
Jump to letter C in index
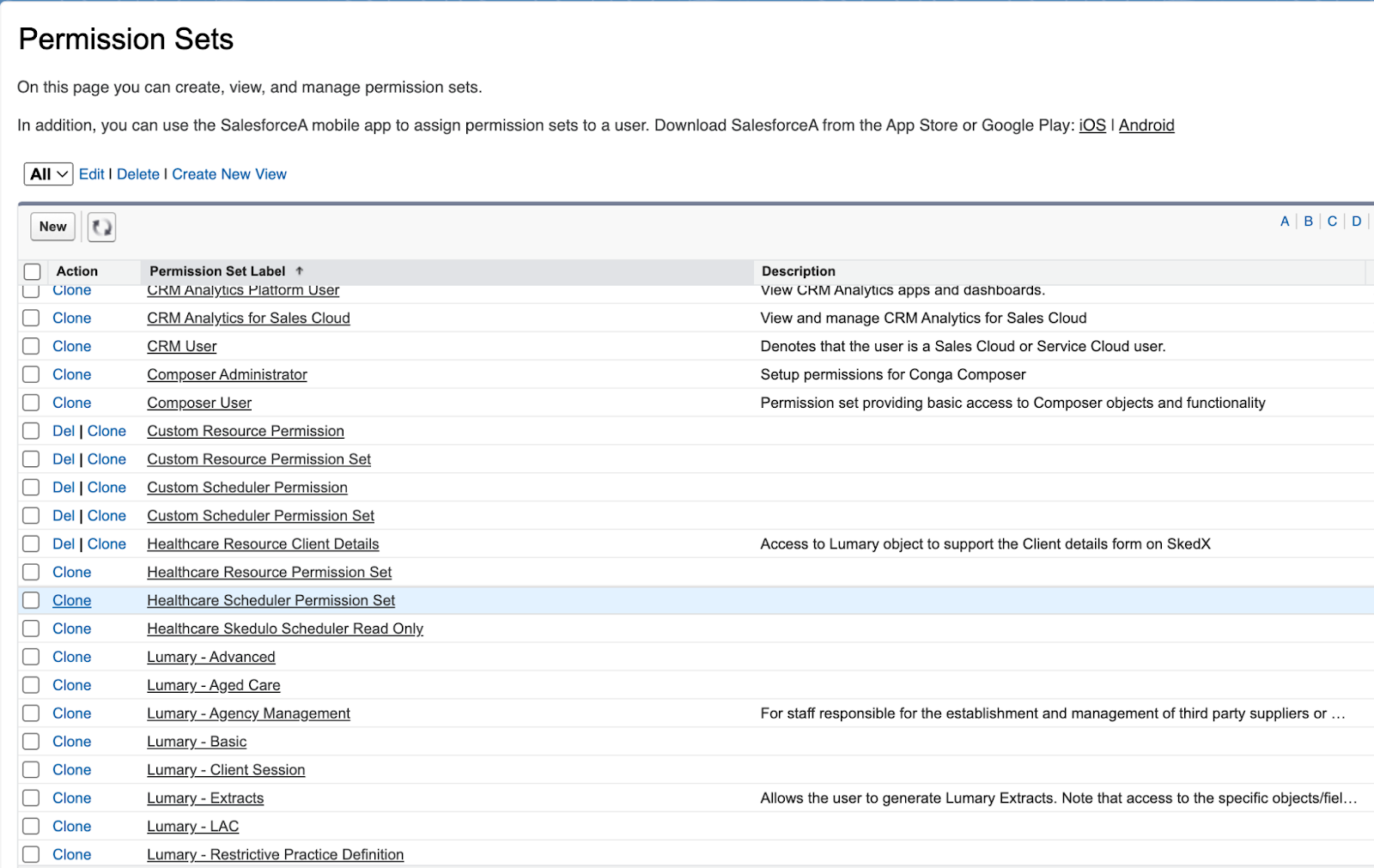tap(1332, 222)
